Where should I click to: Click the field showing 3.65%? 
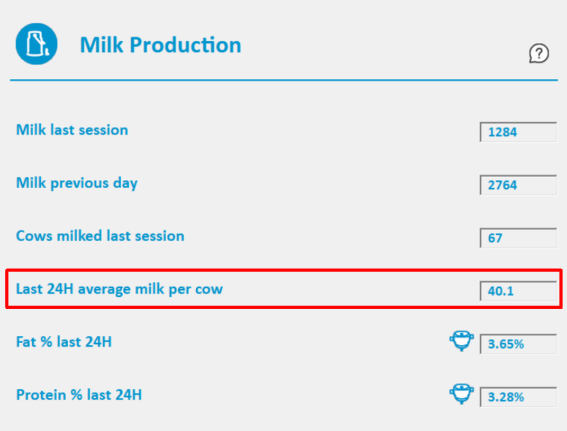click(518, 344)
